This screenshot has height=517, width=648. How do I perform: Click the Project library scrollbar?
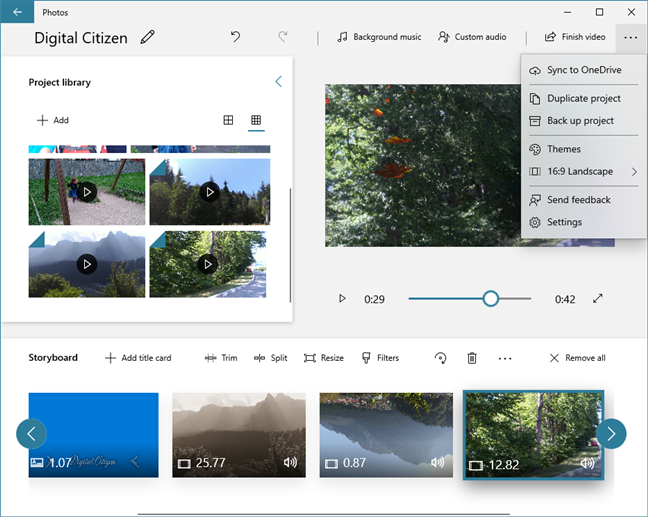pos(290,245)
